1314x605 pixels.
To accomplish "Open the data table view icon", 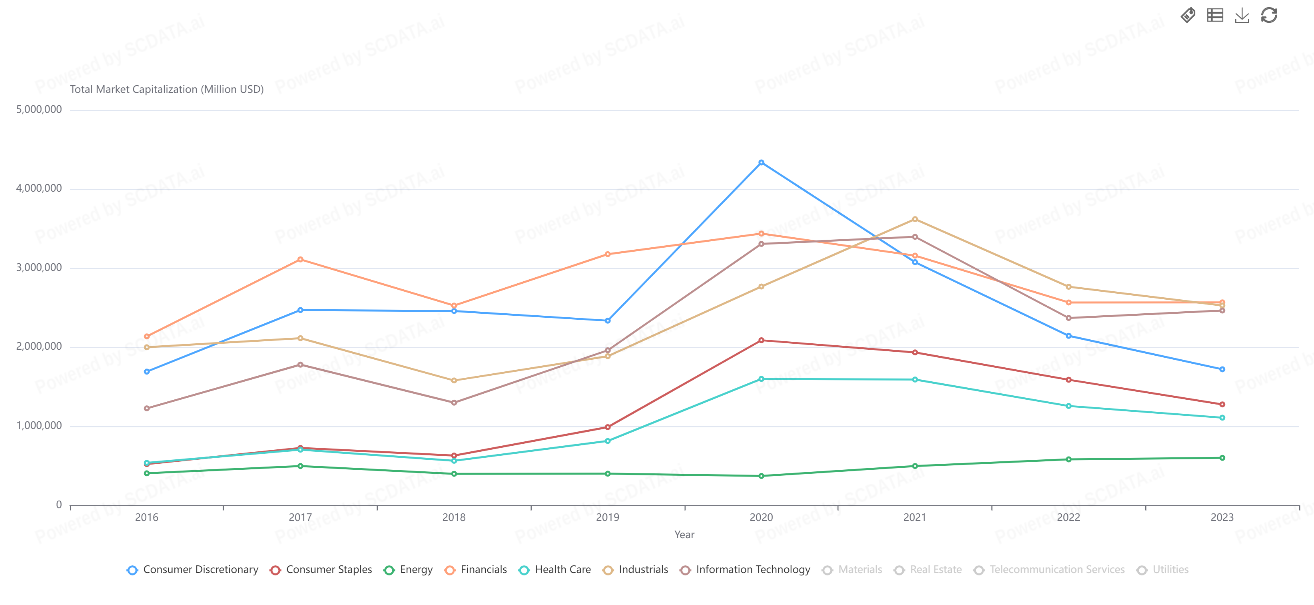I will point(1215,15).
